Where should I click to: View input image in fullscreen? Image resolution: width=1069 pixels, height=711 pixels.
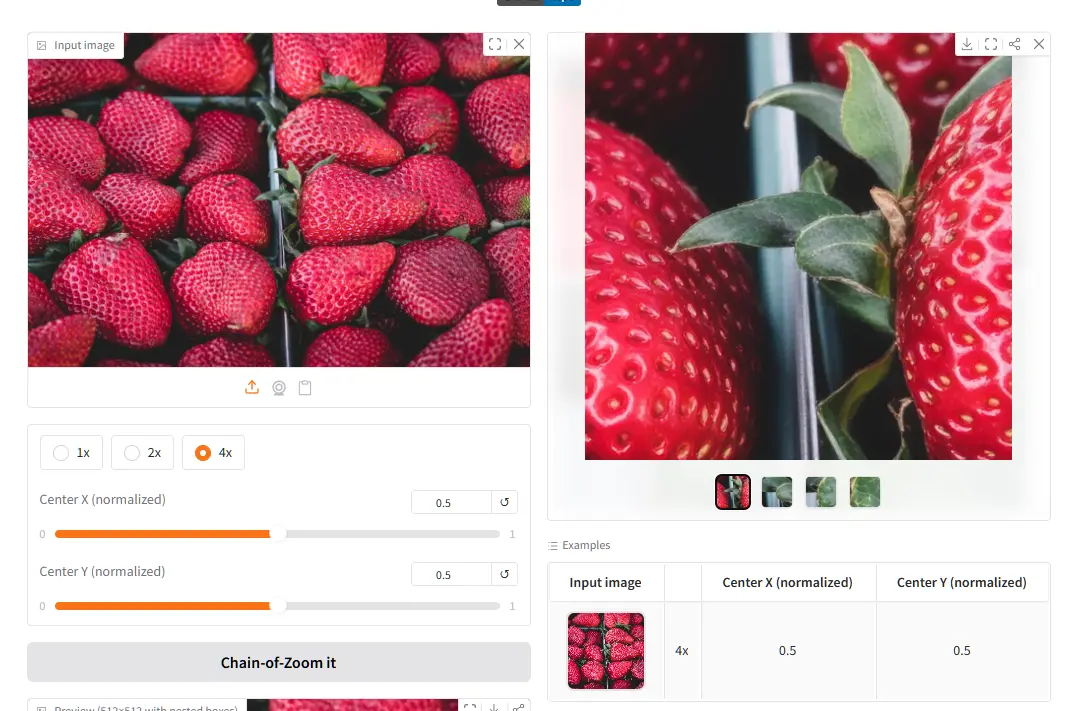coord(495,44)
